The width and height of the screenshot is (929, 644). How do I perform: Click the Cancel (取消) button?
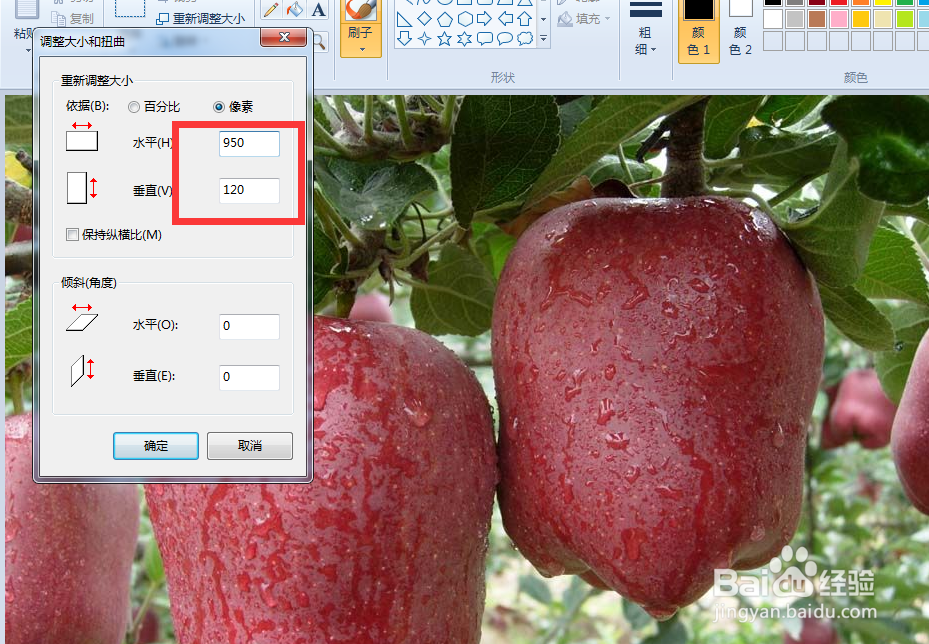(249, 446)
